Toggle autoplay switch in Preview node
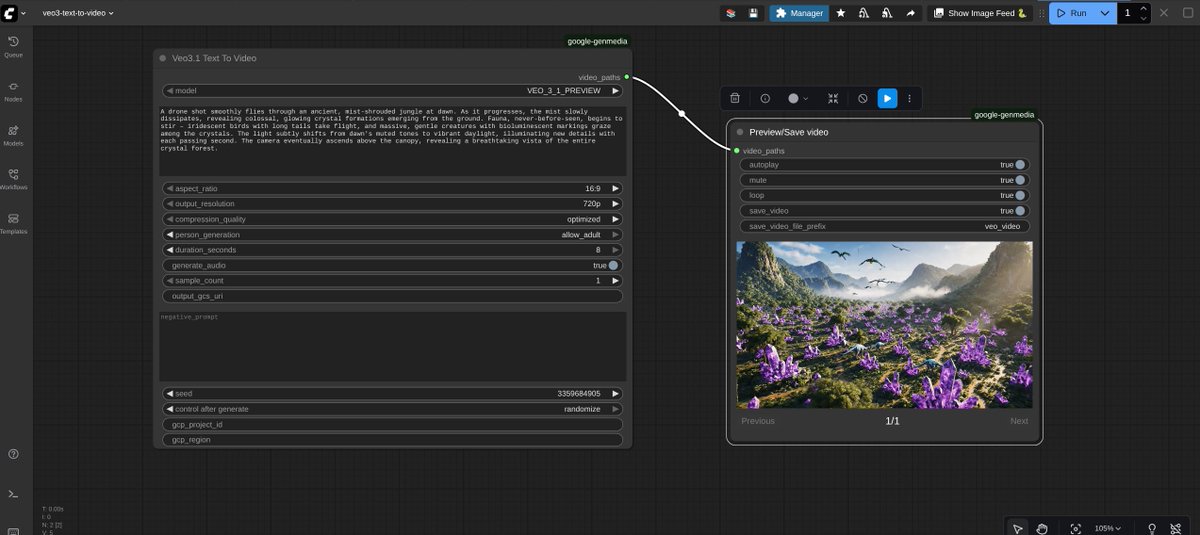The height and width of the screenshot is (535, 1200). [1021, 164]
